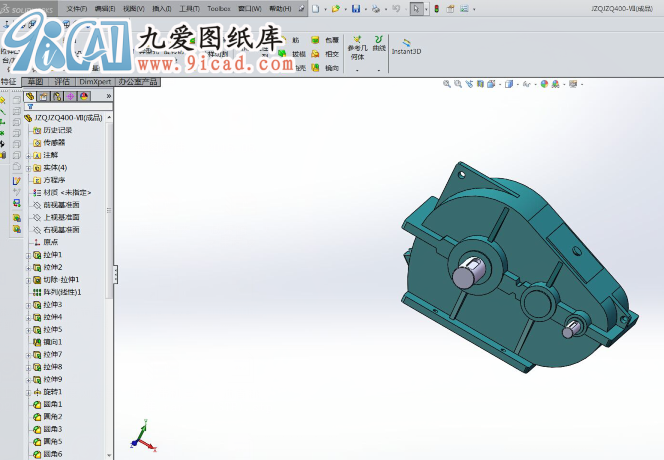Click the FeatureManager design tree tab icon
Image resolution: width=664 pixels, height=460 pixels.
tap(30, 96)
